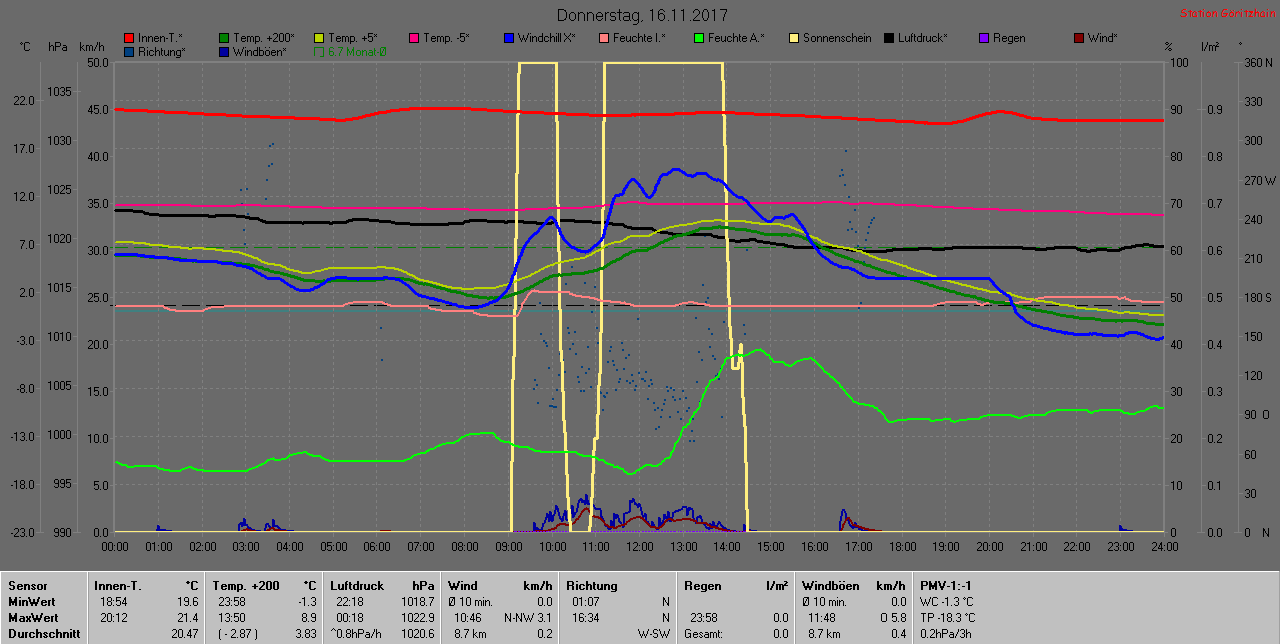Select the 18:00 mark on the time axis
This screenshot has width=1280, height=644.
[x=902, y=547]
